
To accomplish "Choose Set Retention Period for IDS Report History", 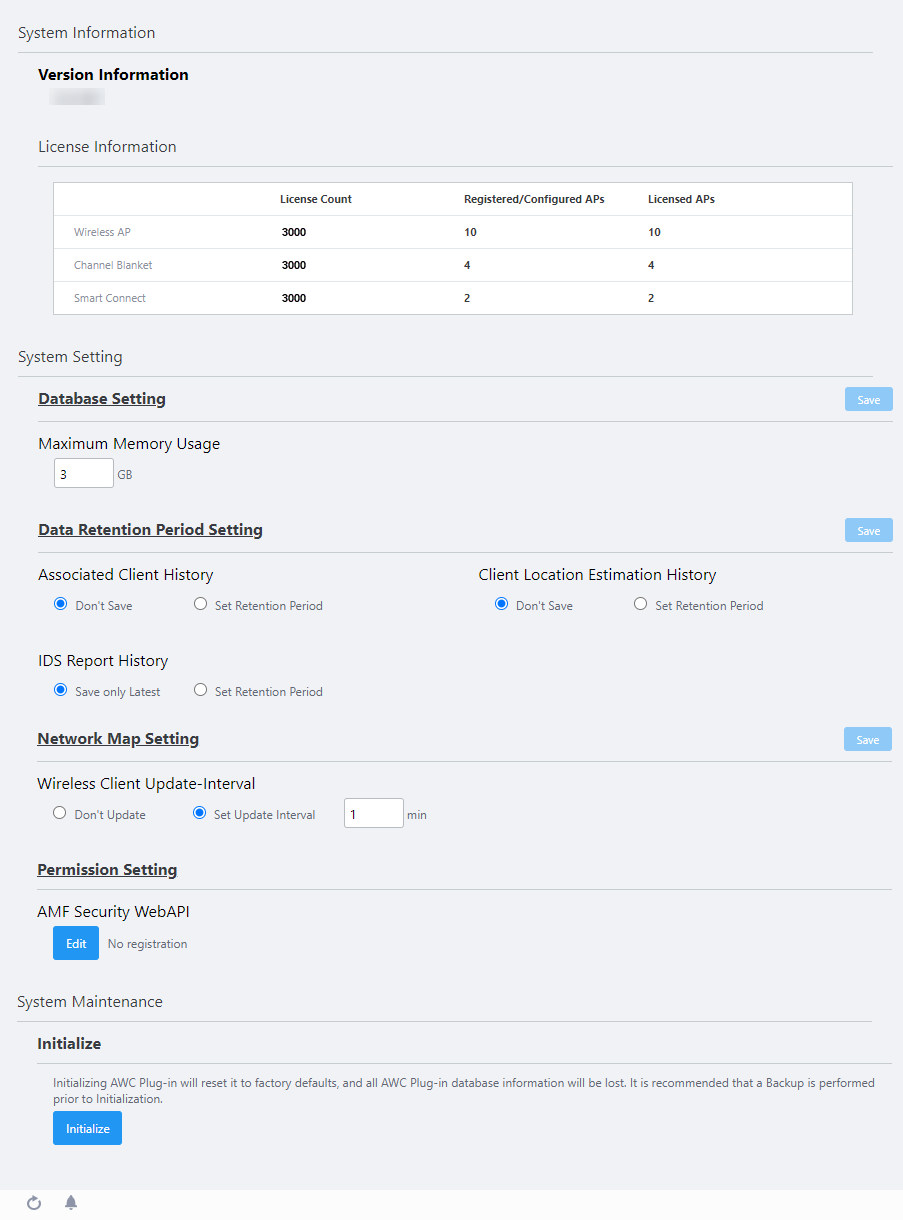I will (201, 691).
